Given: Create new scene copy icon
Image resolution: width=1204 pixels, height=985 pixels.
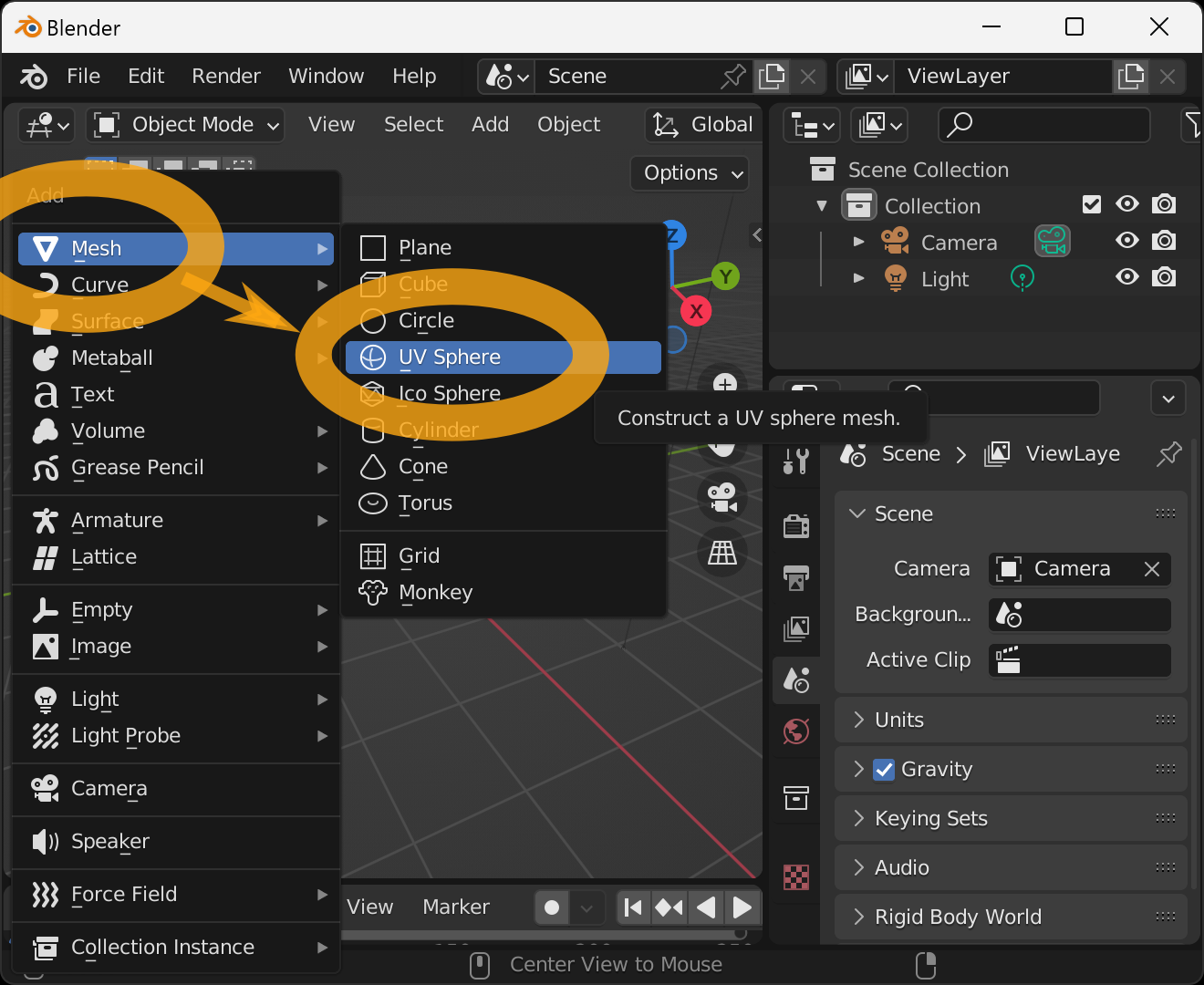Looking at the screenshot, I should tap(772, 77).
